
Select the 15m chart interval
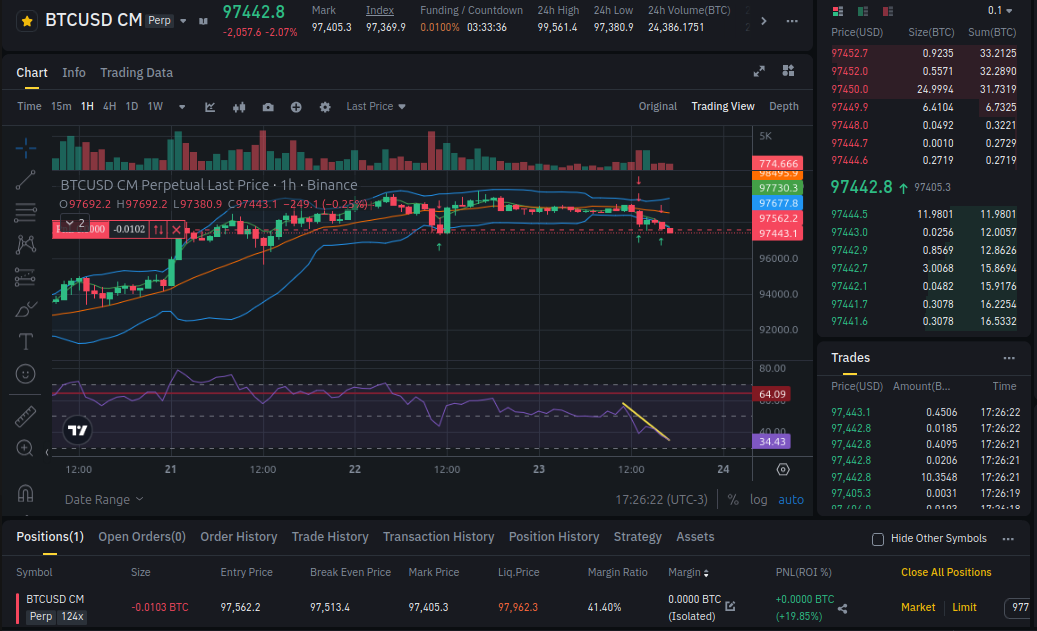tap(61, 106)
